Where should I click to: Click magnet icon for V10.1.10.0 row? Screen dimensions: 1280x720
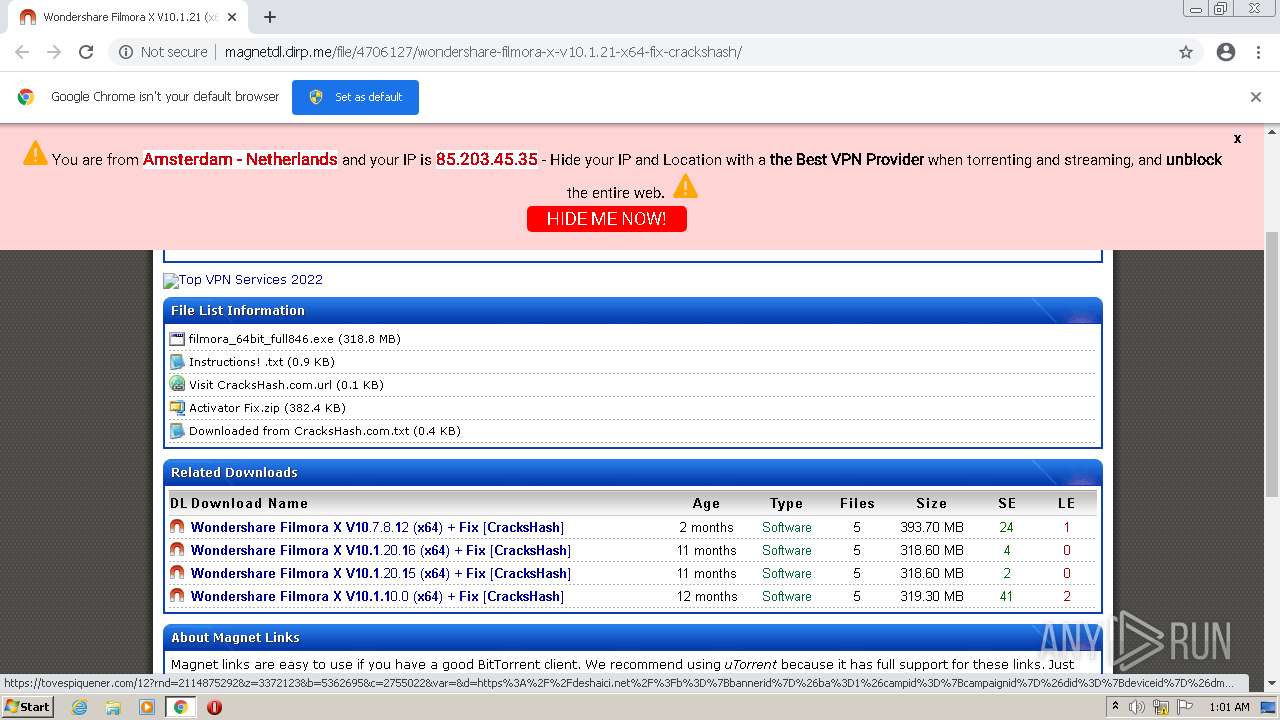point(177,595)
